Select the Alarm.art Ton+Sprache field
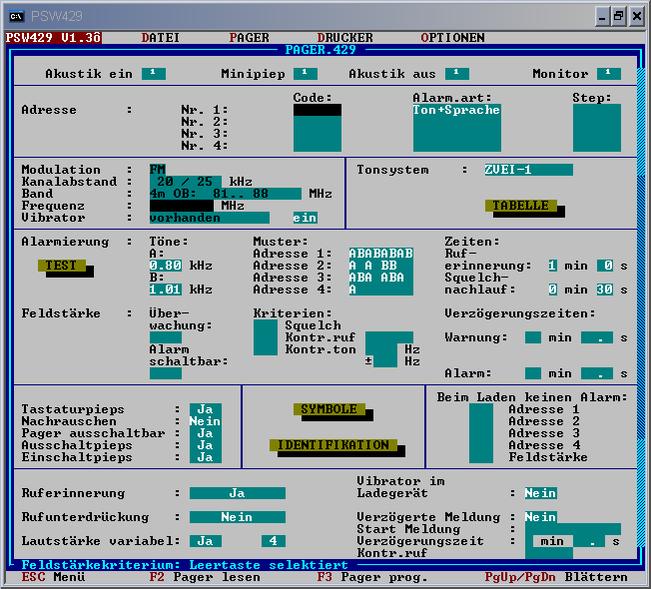This screenshot has height=589, width=651. point(456,111)
